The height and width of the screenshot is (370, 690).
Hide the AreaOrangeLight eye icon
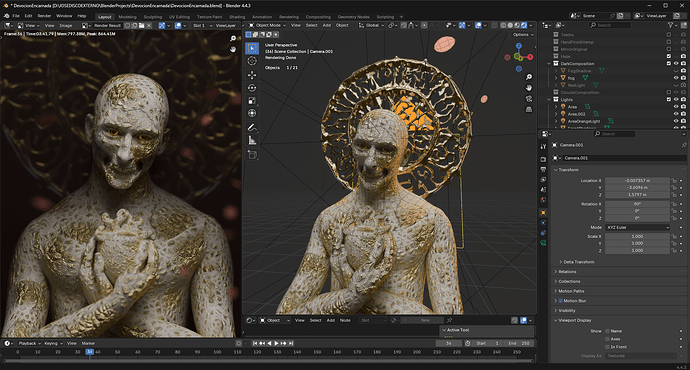pos(676,121)
